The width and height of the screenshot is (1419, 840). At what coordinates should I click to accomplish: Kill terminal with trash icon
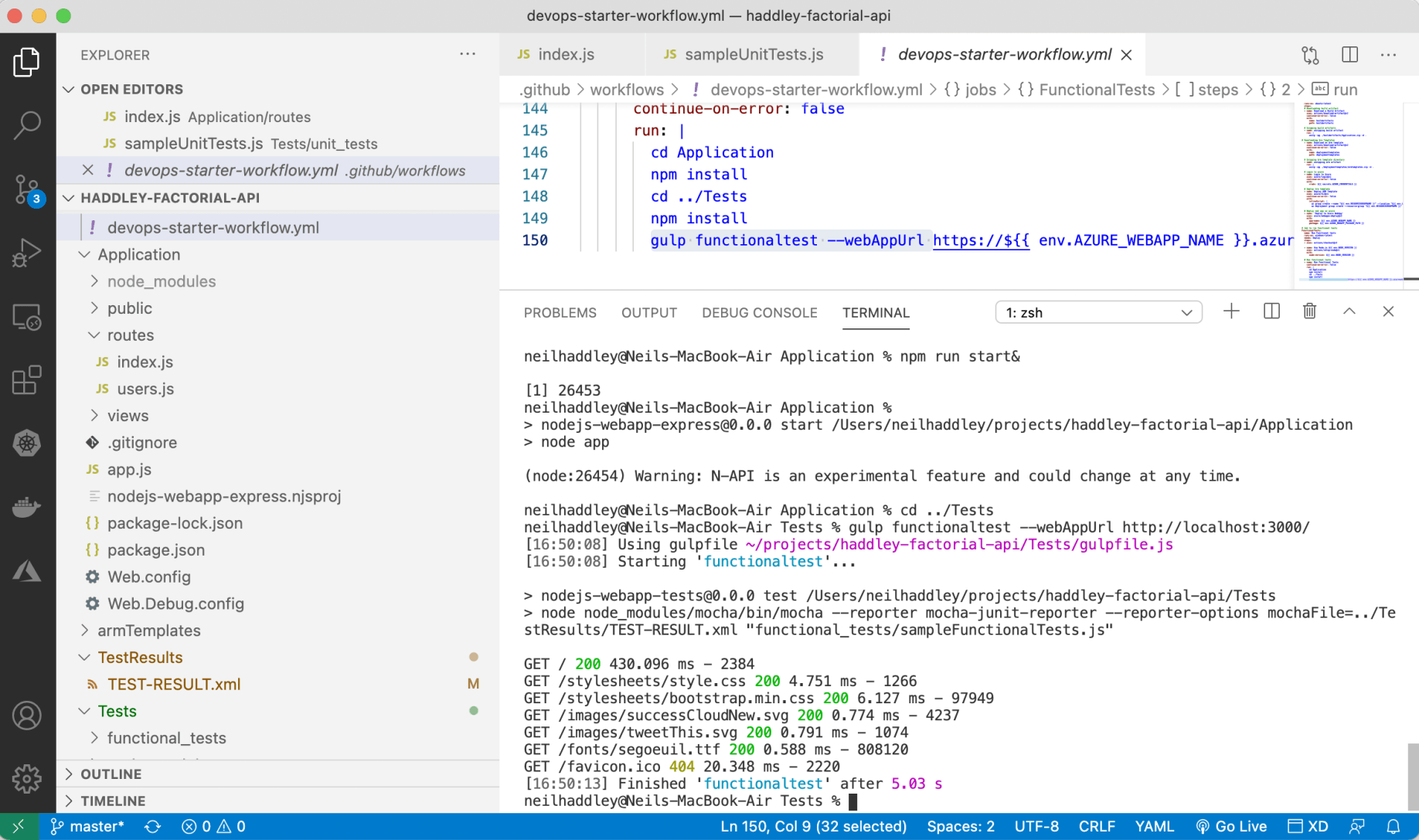click(x=1309, y=311)
